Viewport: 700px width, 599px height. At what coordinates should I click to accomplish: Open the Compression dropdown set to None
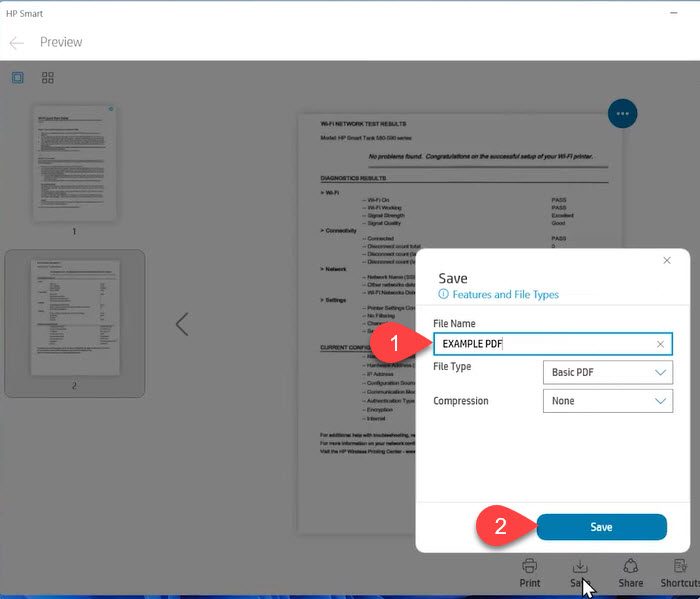[608, 401]
